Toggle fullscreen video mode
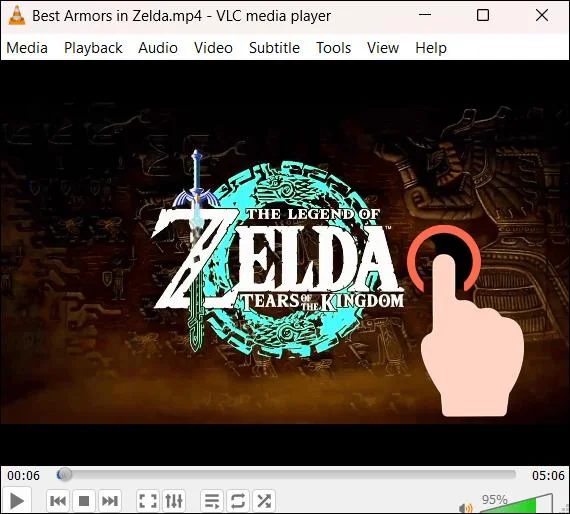Viewport: 570px width, 514px height. pyautogui.click(x=148, y=501)
